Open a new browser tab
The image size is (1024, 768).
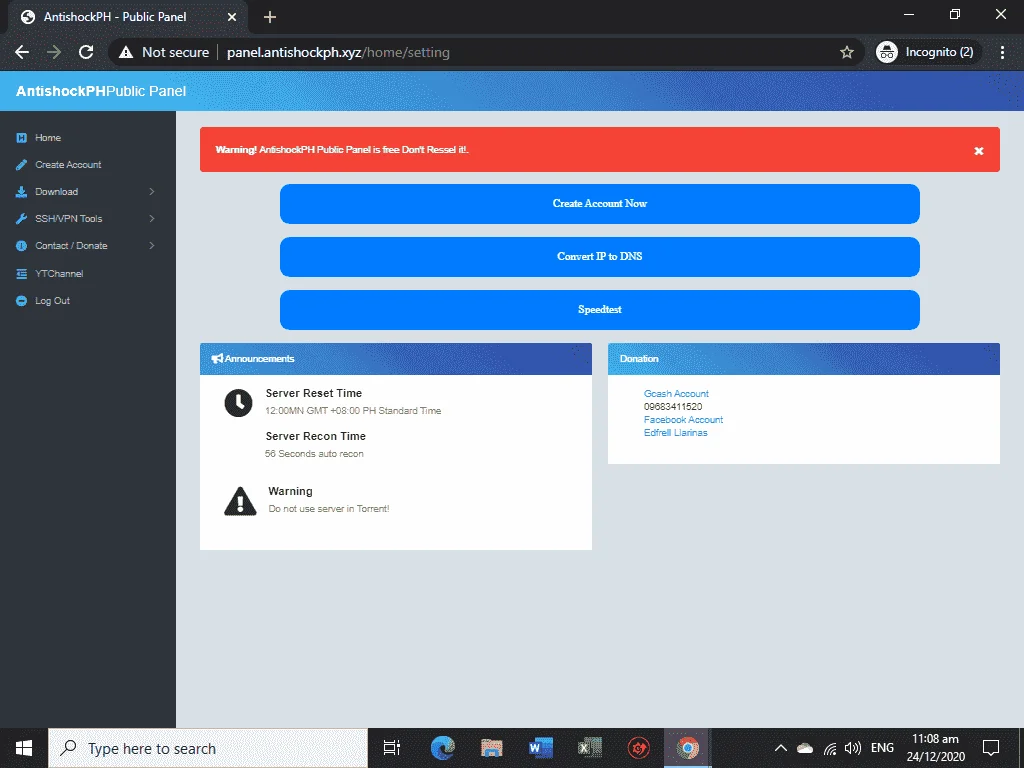coord(270,17)
